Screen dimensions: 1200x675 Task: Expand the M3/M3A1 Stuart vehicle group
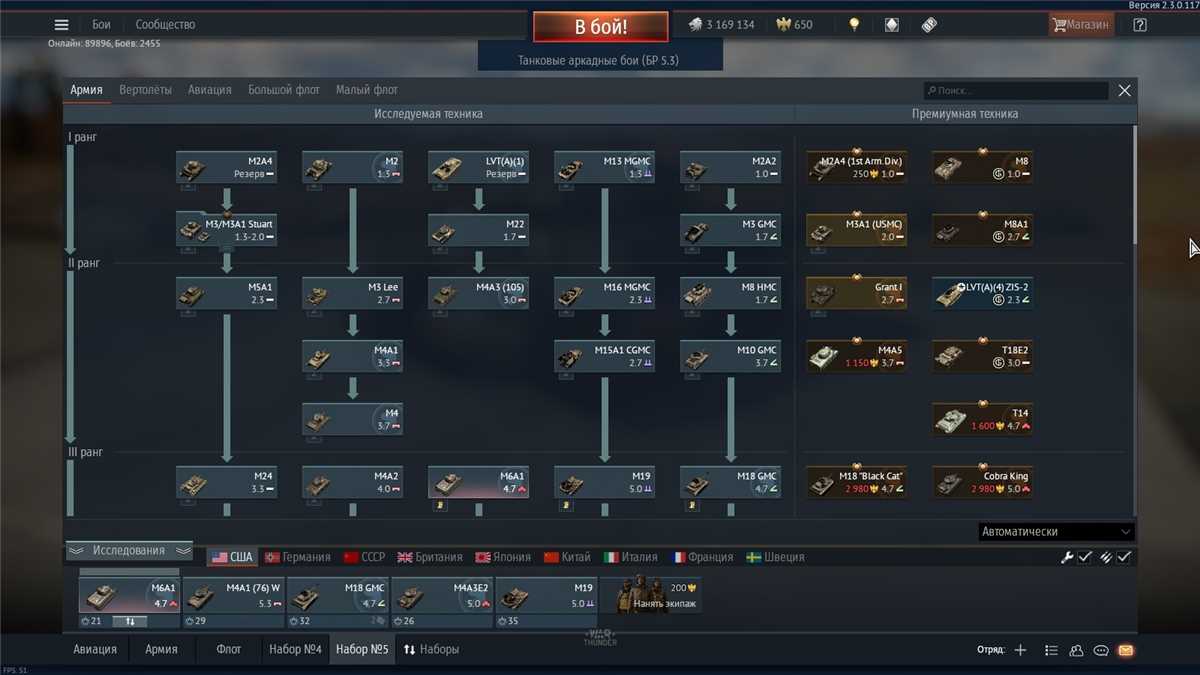(226, 230)
